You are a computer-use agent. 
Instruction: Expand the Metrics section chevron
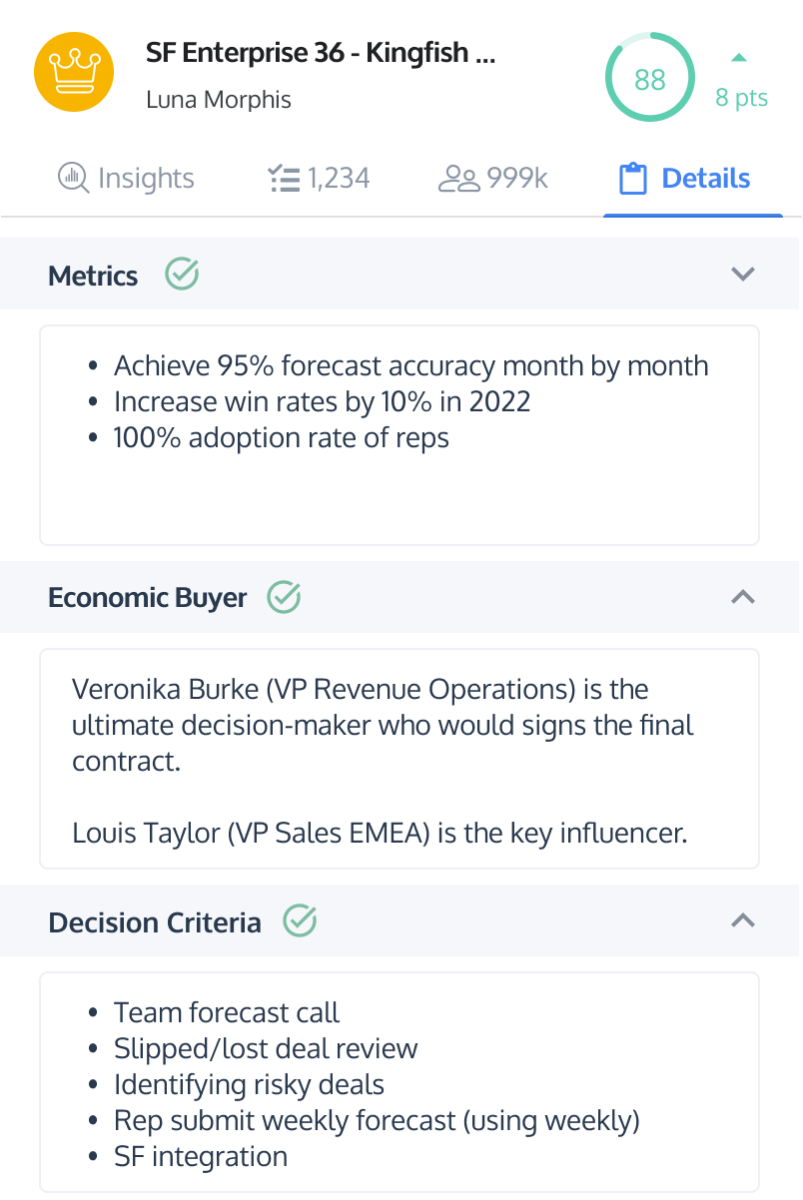pos(742,274)
